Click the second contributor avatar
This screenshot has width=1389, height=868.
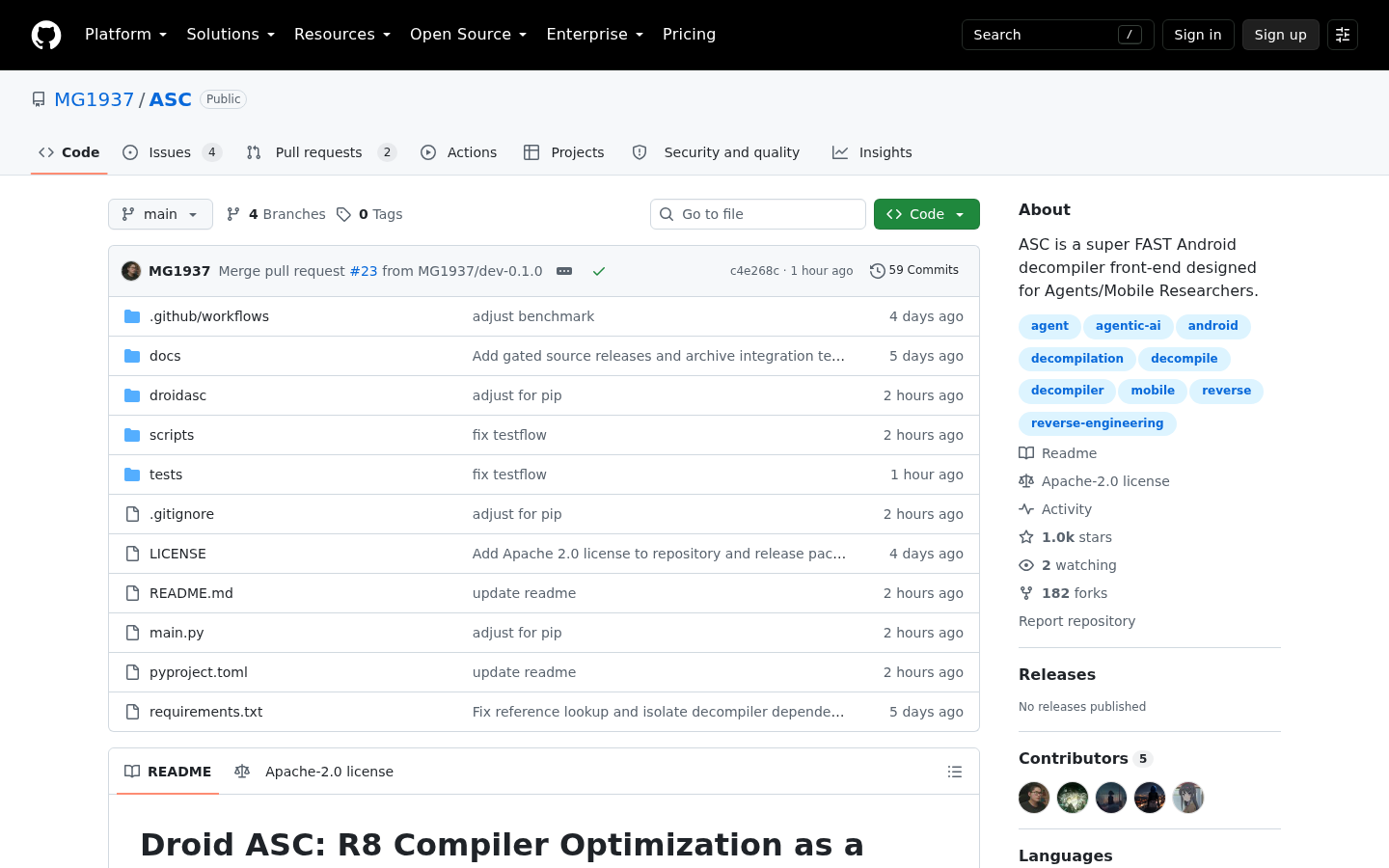click(1073, 798)
